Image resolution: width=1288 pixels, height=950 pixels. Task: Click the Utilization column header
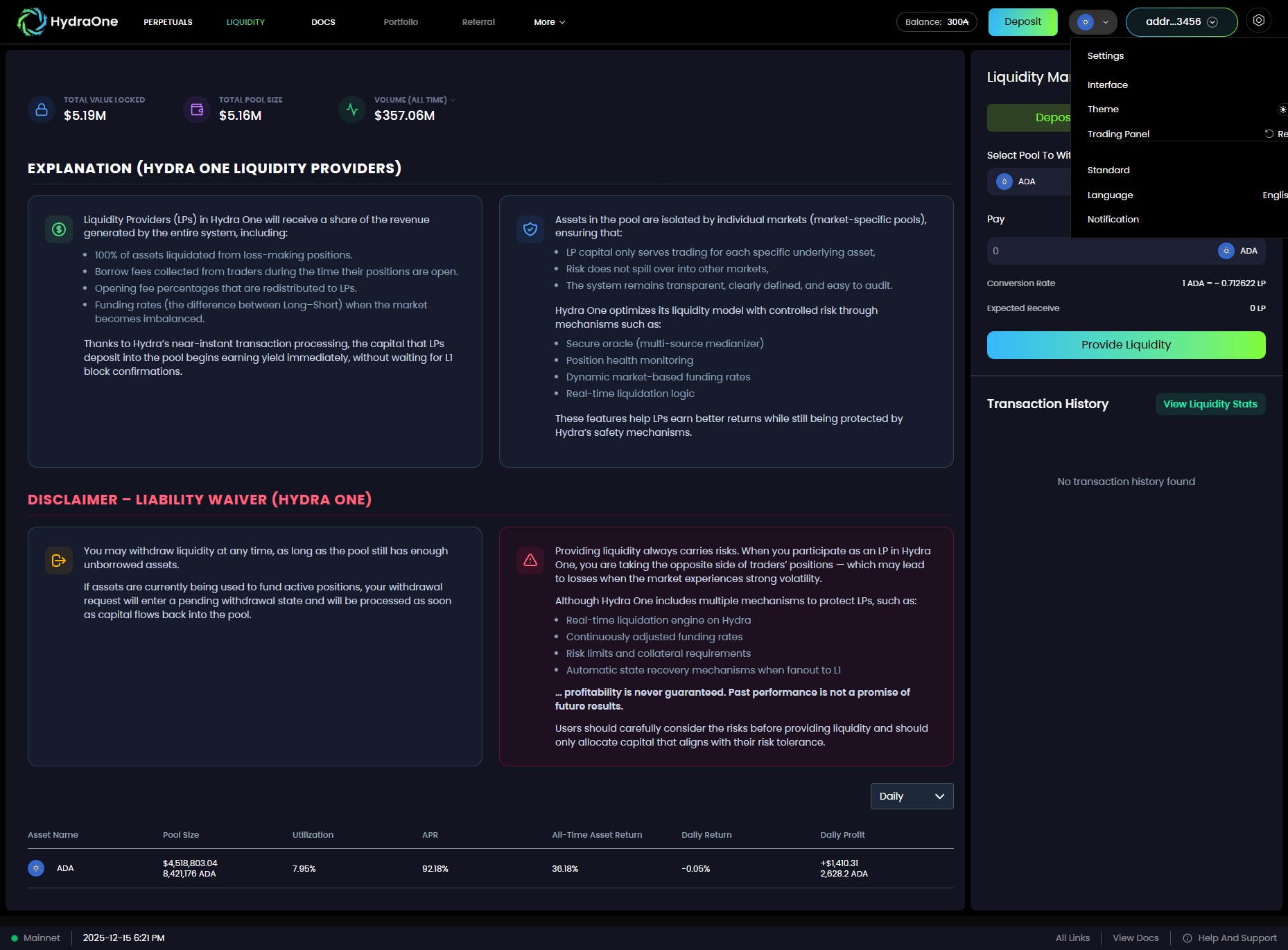(x=313, y=835)
